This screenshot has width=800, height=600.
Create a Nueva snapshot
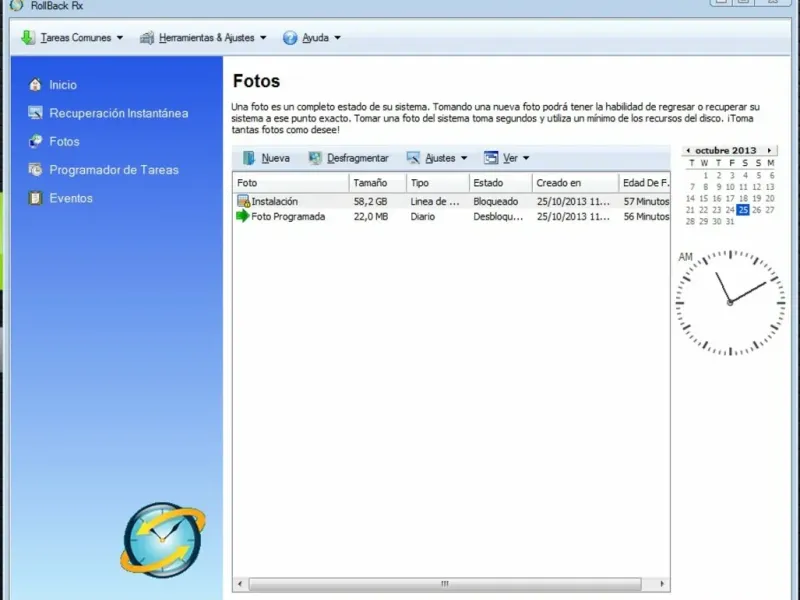pos(267,158)
